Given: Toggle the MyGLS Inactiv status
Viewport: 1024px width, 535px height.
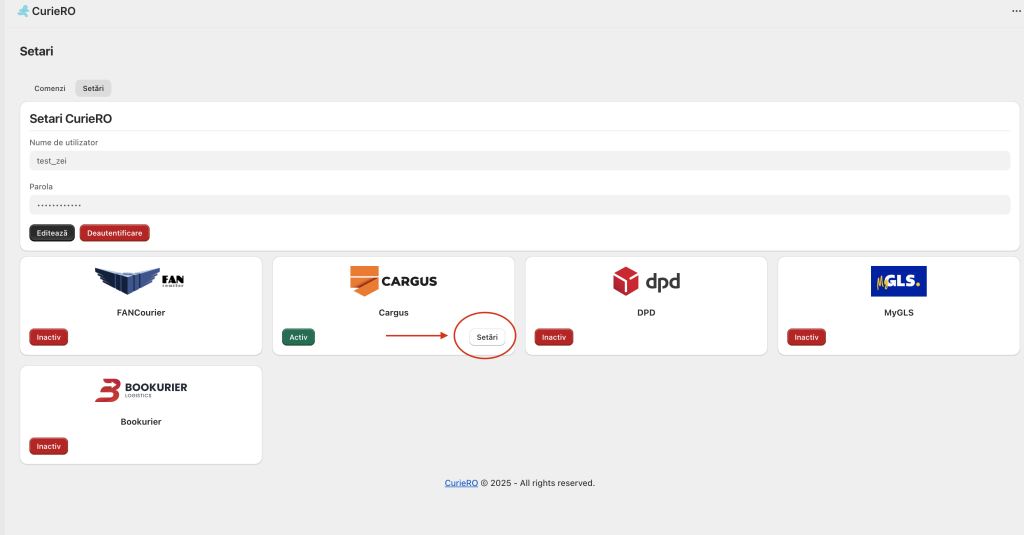Looking at the screenshot, I should pos(807,337).
